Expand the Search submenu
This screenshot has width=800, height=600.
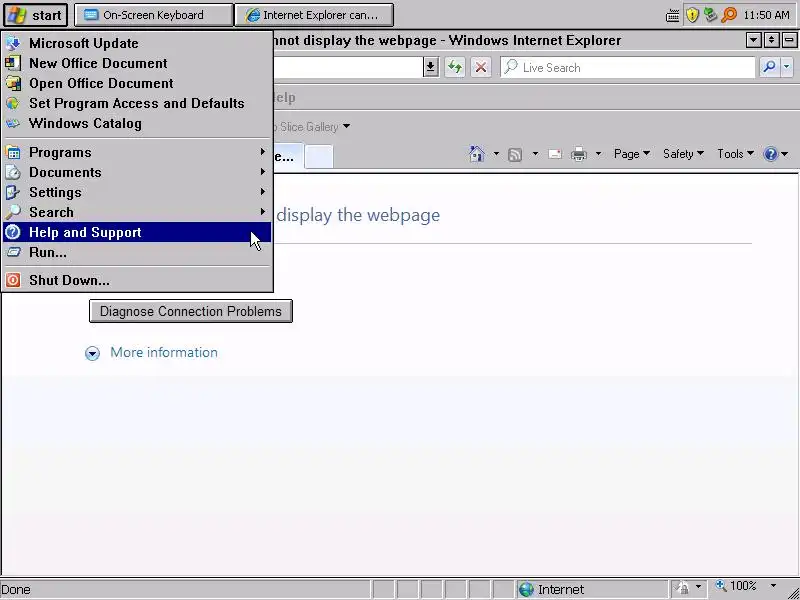137,212
